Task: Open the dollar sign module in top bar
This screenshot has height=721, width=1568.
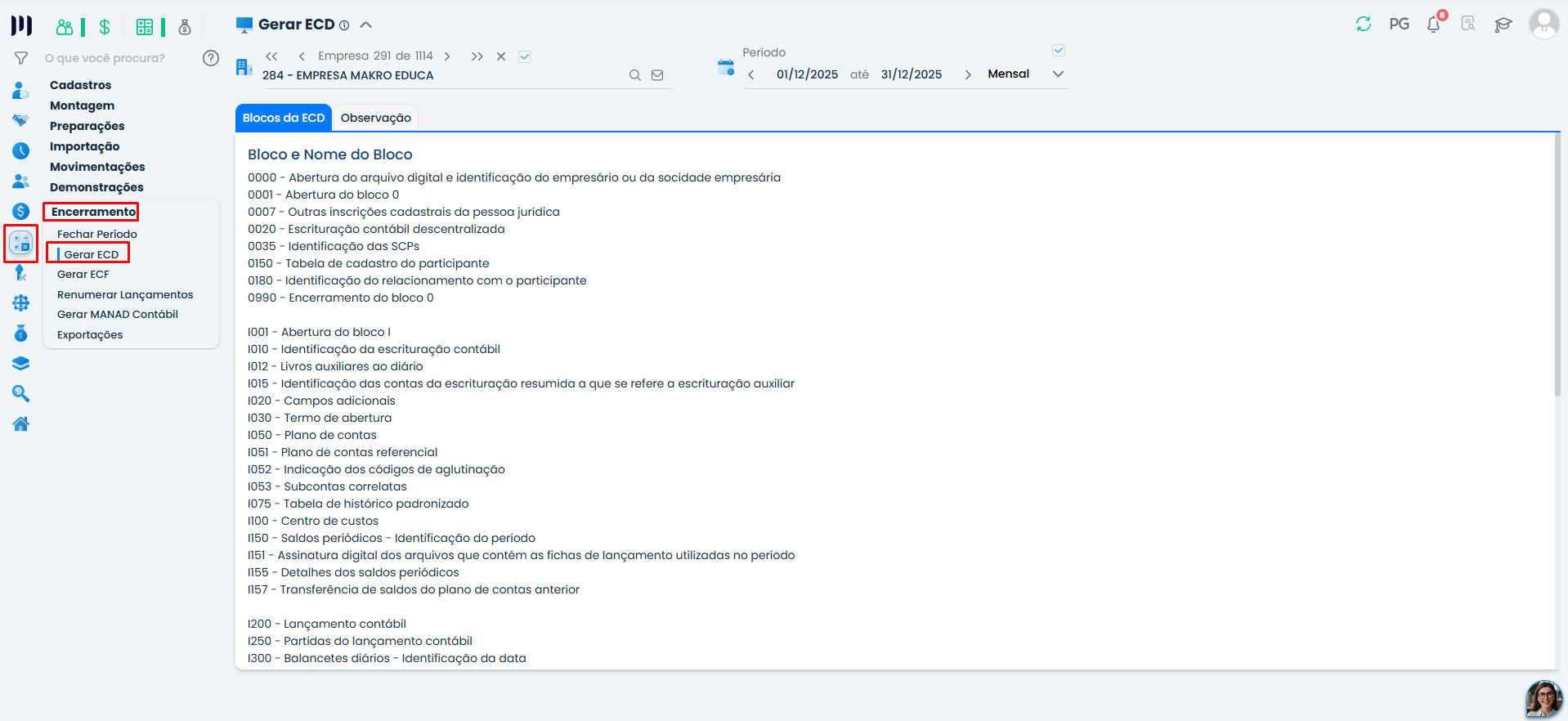Action: pos(104,27)
